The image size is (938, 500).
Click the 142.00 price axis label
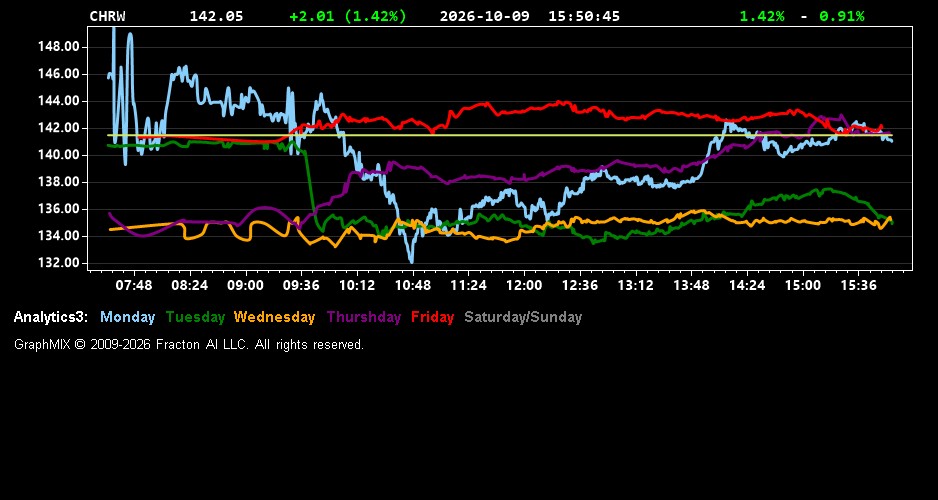tap(58, 128)
